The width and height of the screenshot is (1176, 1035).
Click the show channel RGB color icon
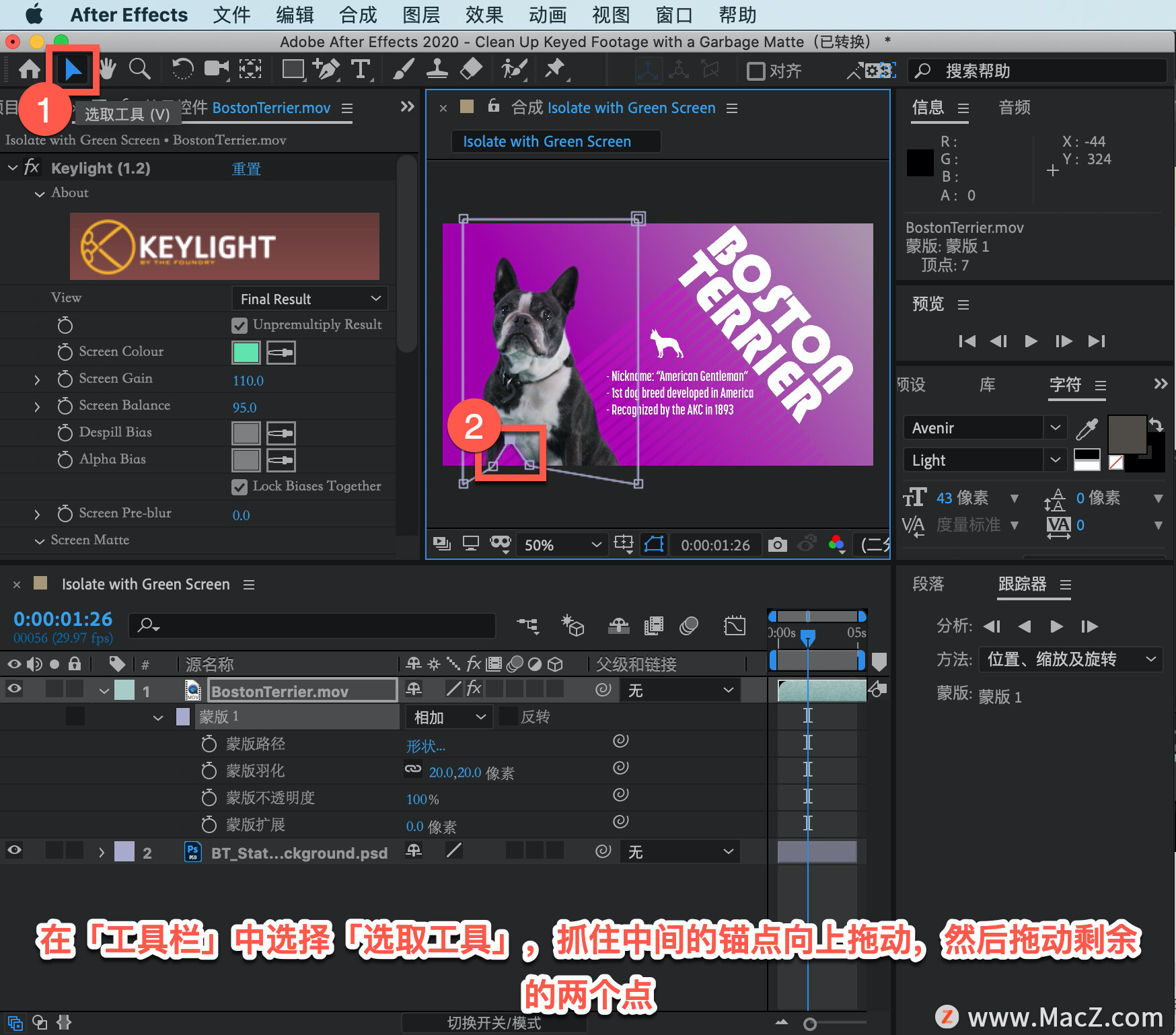point(837,544)
